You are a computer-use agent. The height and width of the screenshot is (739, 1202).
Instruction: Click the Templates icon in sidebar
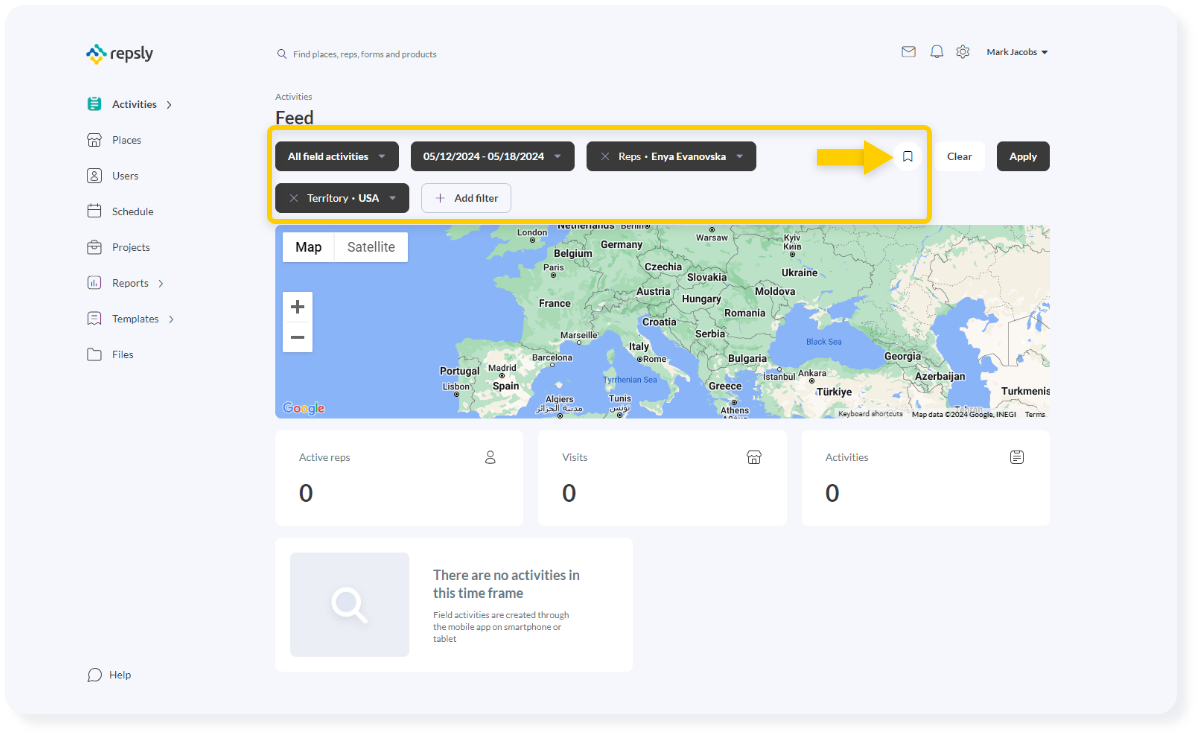[x=94, y=319]
